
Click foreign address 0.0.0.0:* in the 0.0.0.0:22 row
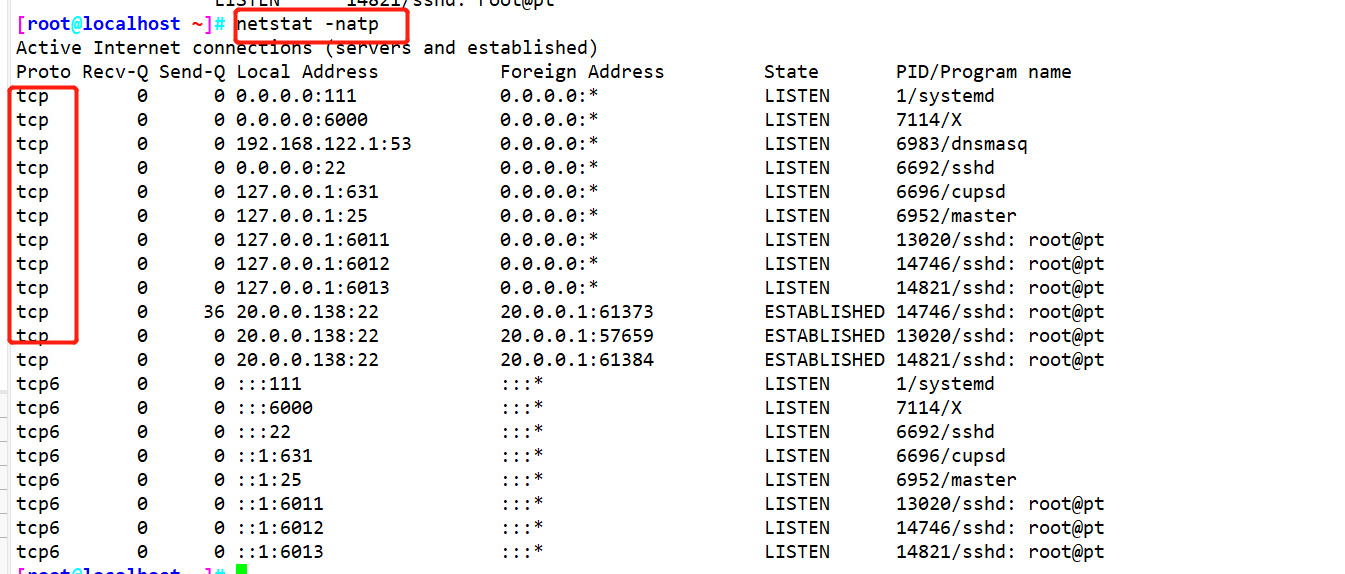point(549,168)
